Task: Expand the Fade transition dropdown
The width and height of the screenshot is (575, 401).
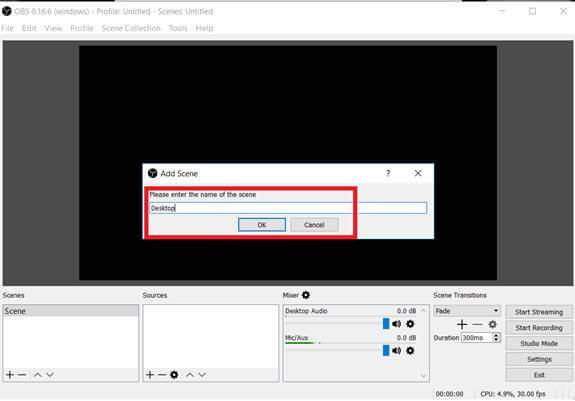Action: (467, 311)
